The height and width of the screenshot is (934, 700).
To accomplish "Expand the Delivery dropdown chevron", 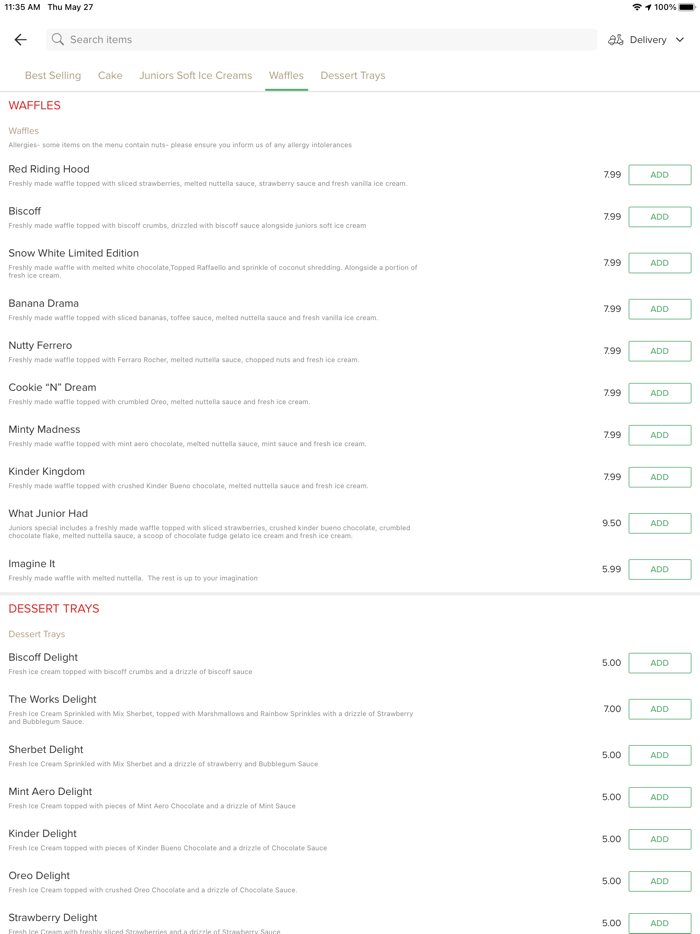I will pos(680,40).
